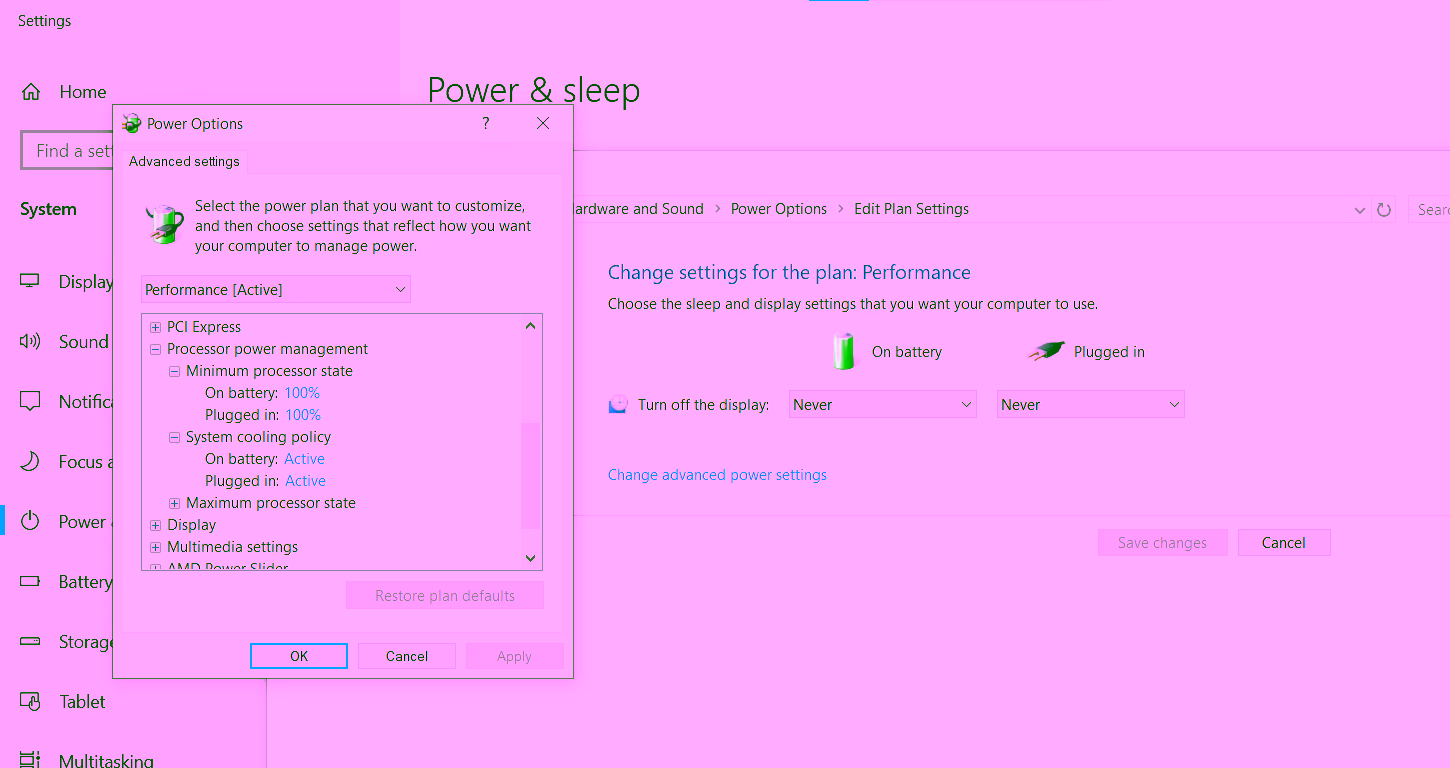Click Minimum processor Plugged in 100% value

pyautogui.click(x=303, y=415)
